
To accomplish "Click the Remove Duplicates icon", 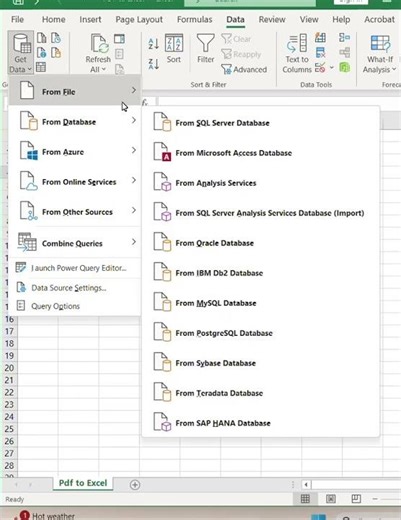I will pos(320,52).
